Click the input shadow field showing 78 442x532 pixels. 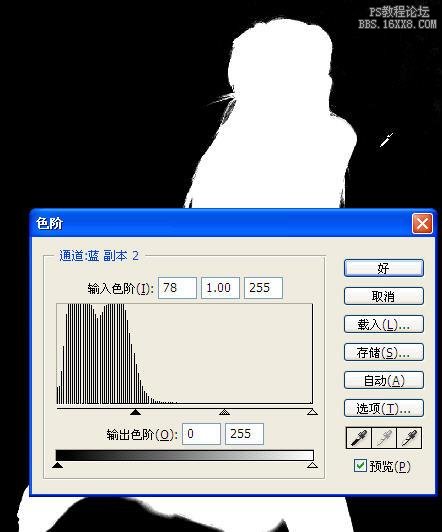(177, 288)
